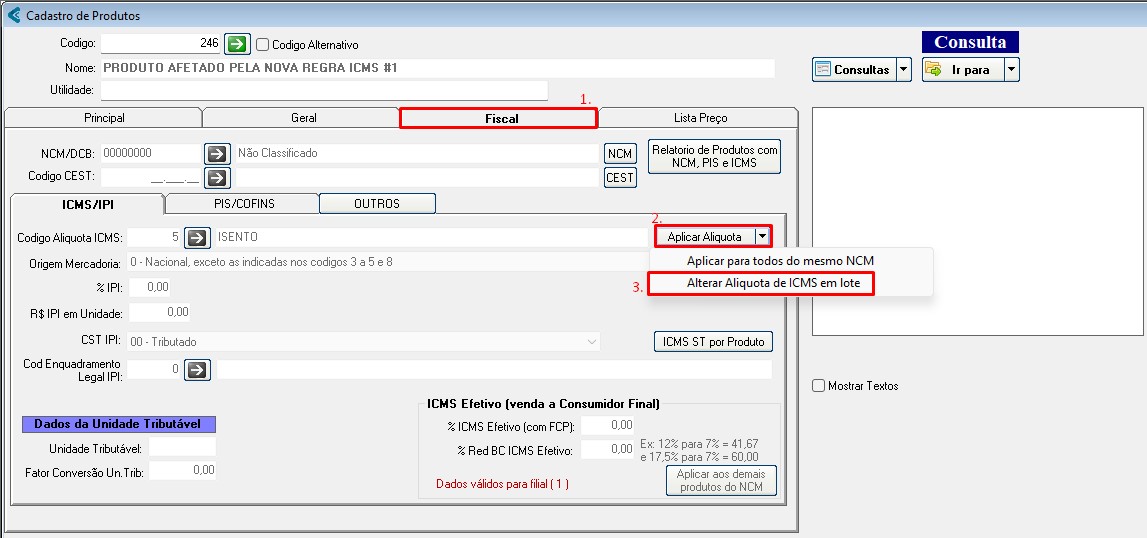
Task: Click the Cod Enquadramento Legal IPI code field
Action: tap(154, 370)
